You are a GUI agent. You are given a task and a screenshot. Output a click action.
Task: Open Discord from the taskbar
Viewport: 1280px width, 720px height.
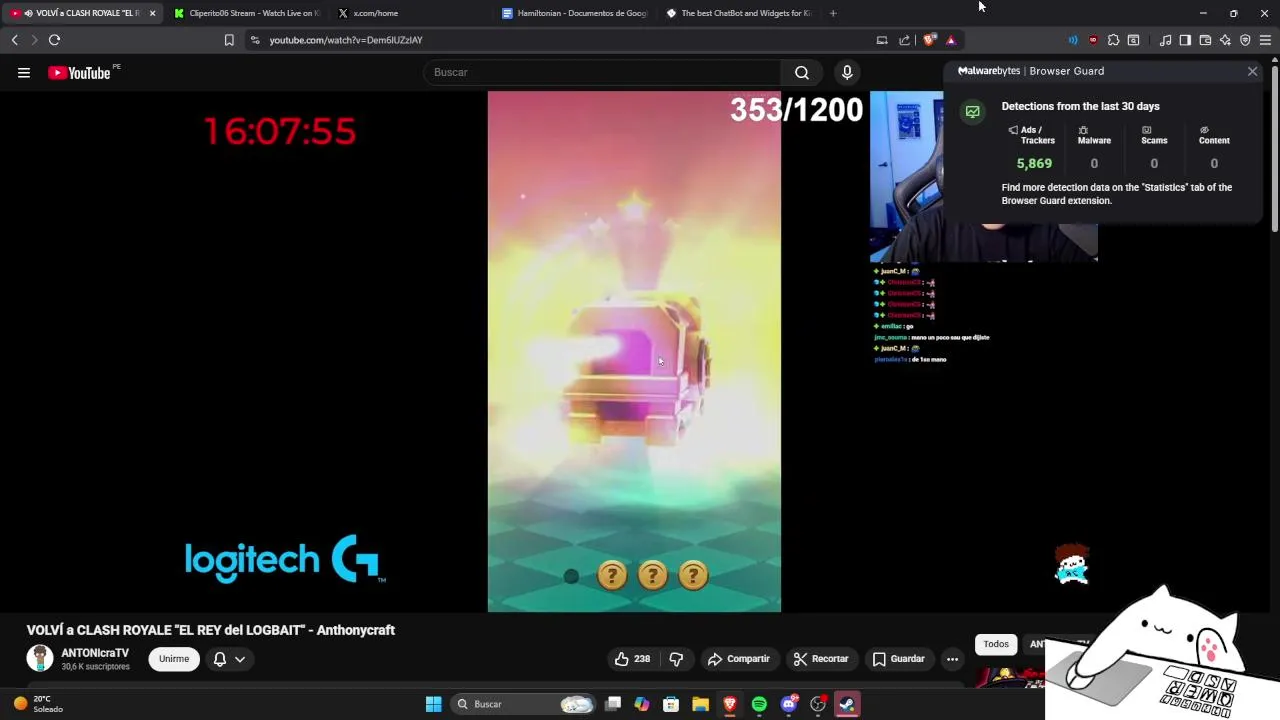pos(789,704)
